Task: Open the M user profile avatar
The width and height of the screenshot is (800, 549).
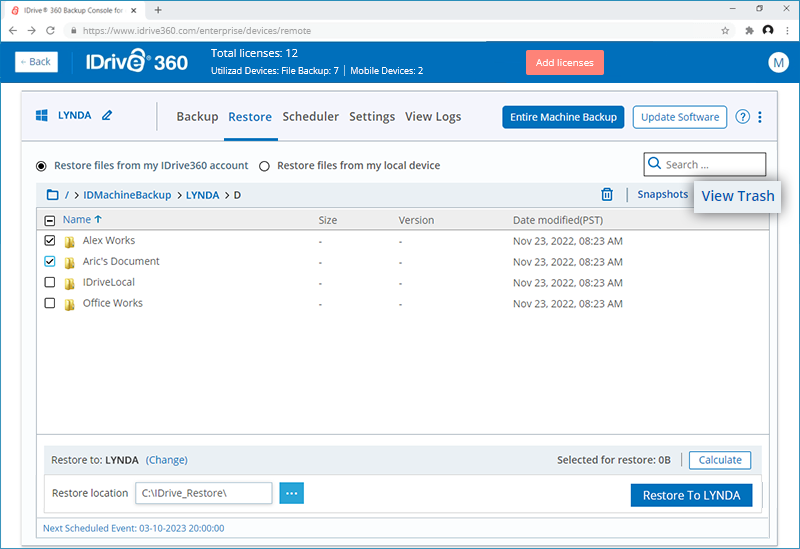Action: 778,62
